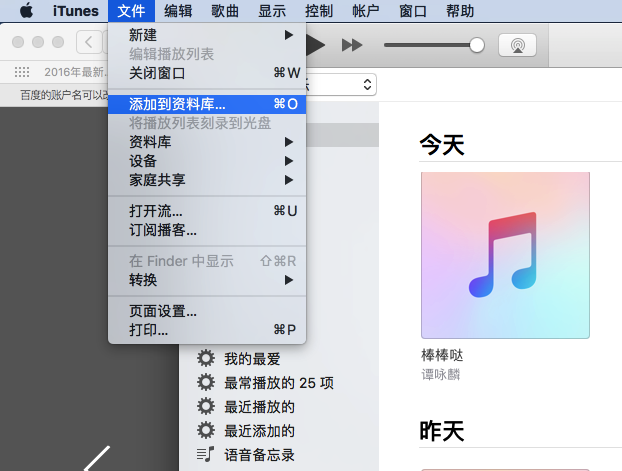The width and height of the screenshot is (622, 471).
Task: Open the 最近添加的 playlist
Action: 259,431
